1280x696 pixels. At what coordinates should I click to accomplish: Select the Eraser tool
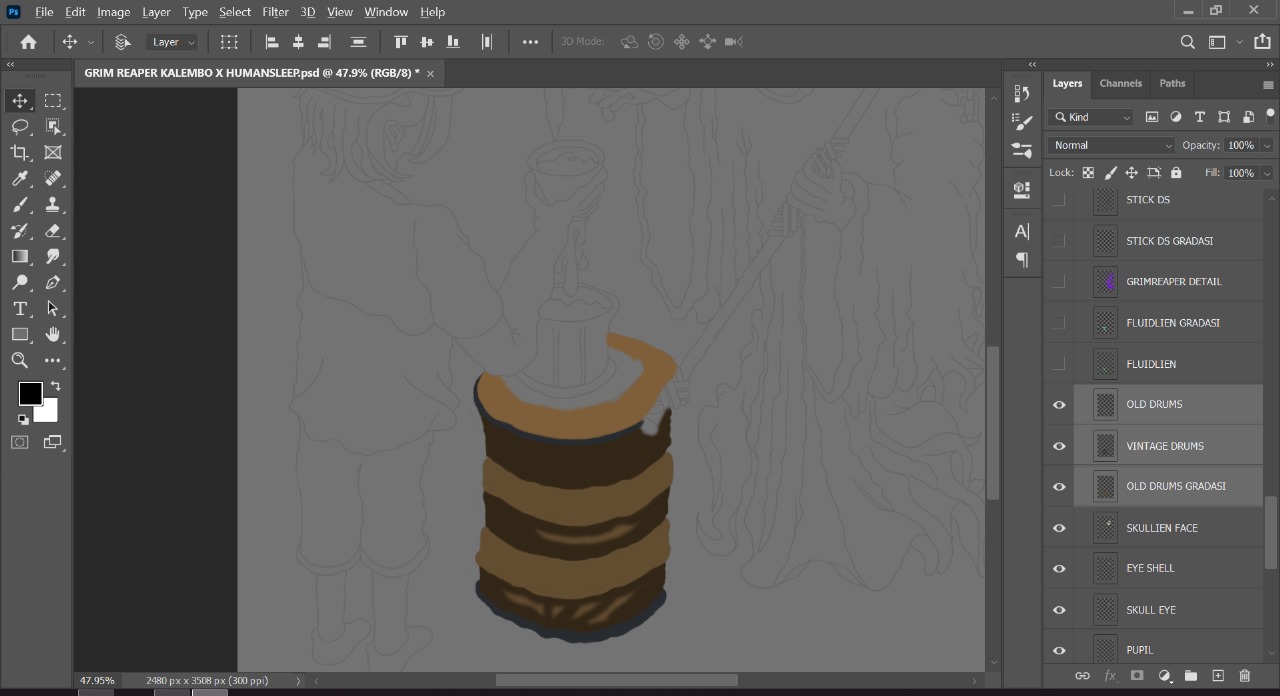click(x=53, y=231)
